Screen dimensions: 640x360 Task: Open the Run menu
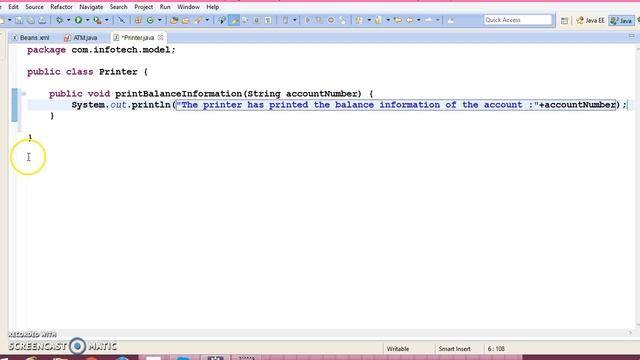click(165, 7)
